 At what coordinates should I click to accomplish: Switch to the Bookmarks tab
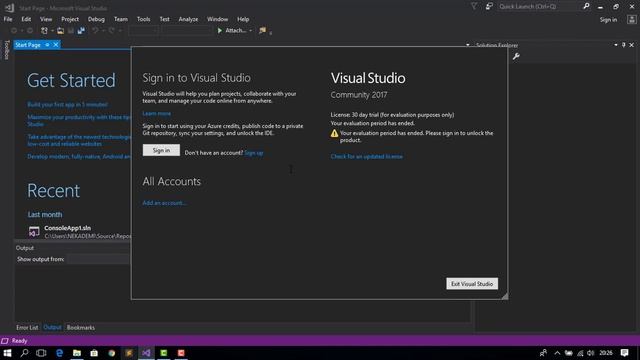pos(81,327)
